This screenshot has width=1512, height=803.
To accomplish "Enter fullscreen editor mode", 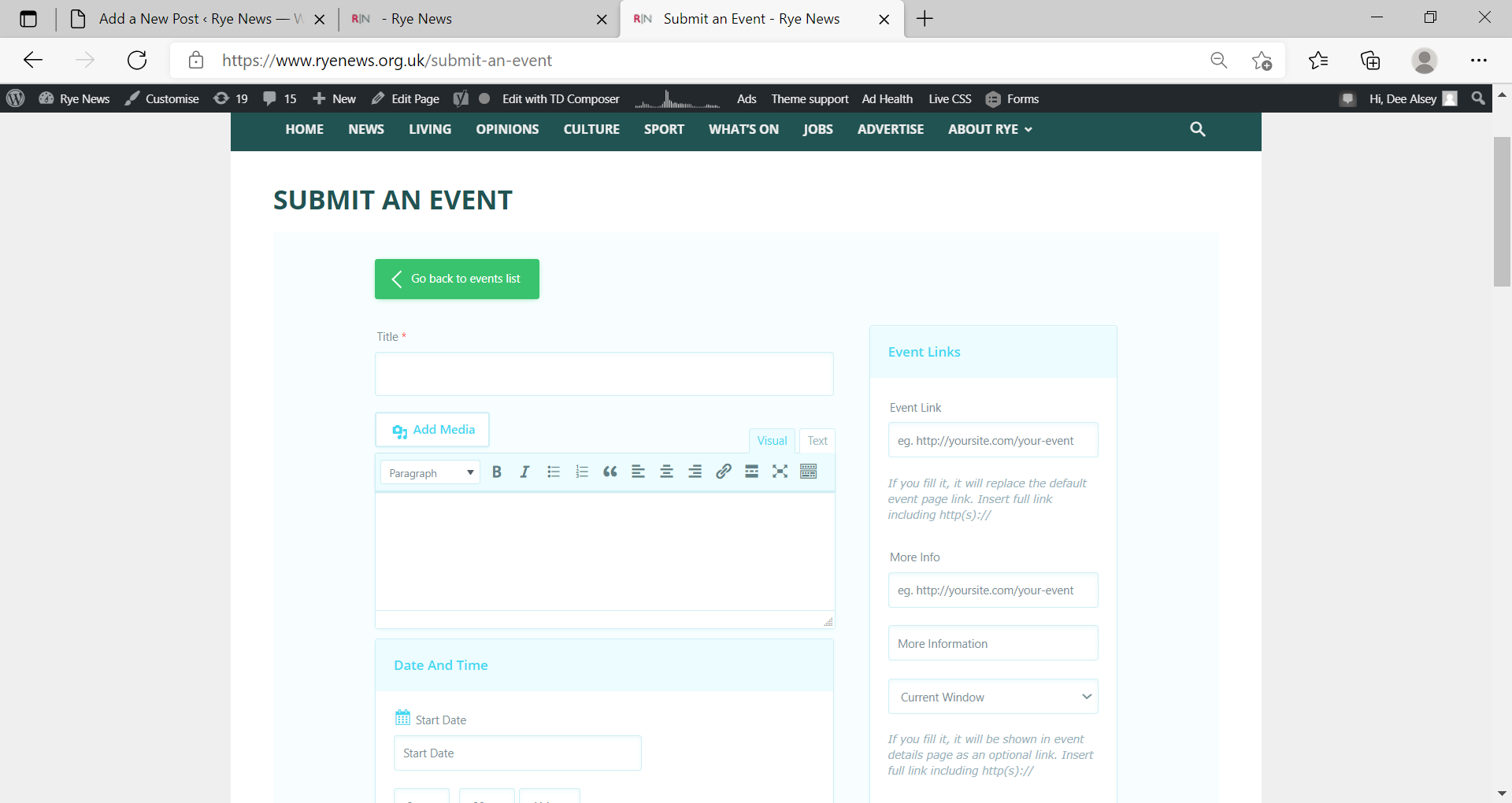I will pos(780,472).
